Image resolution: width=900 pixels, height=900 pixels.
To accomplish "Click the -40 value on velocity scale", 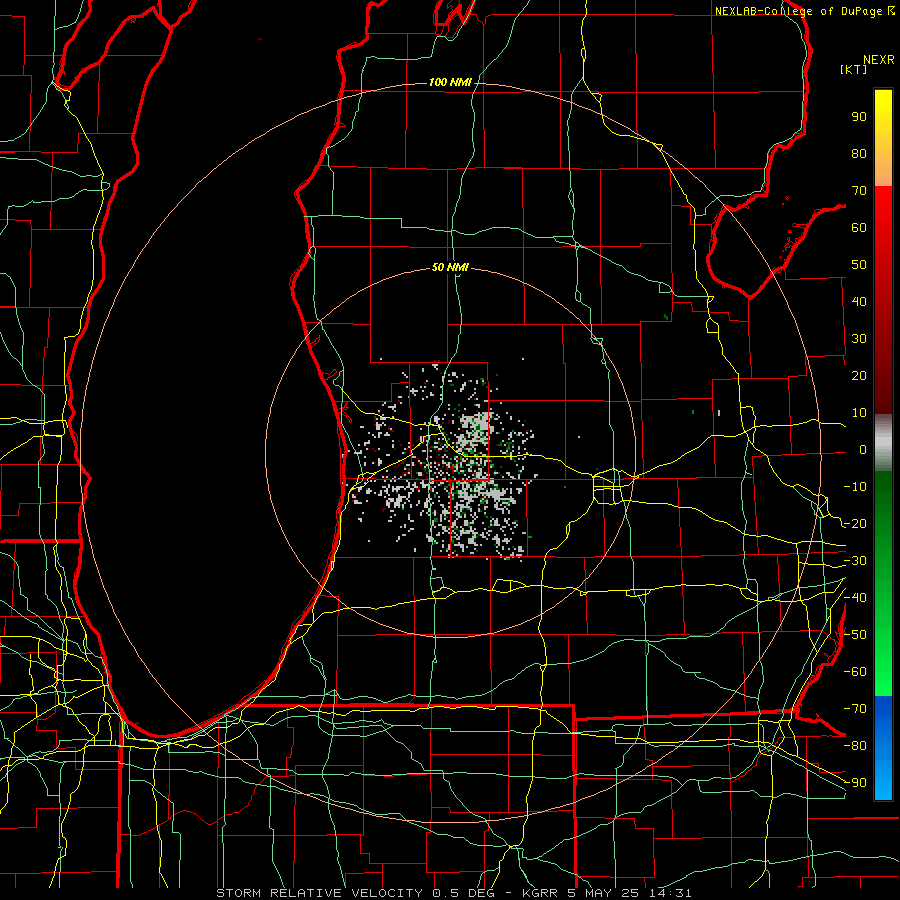I will click(855, 598).
